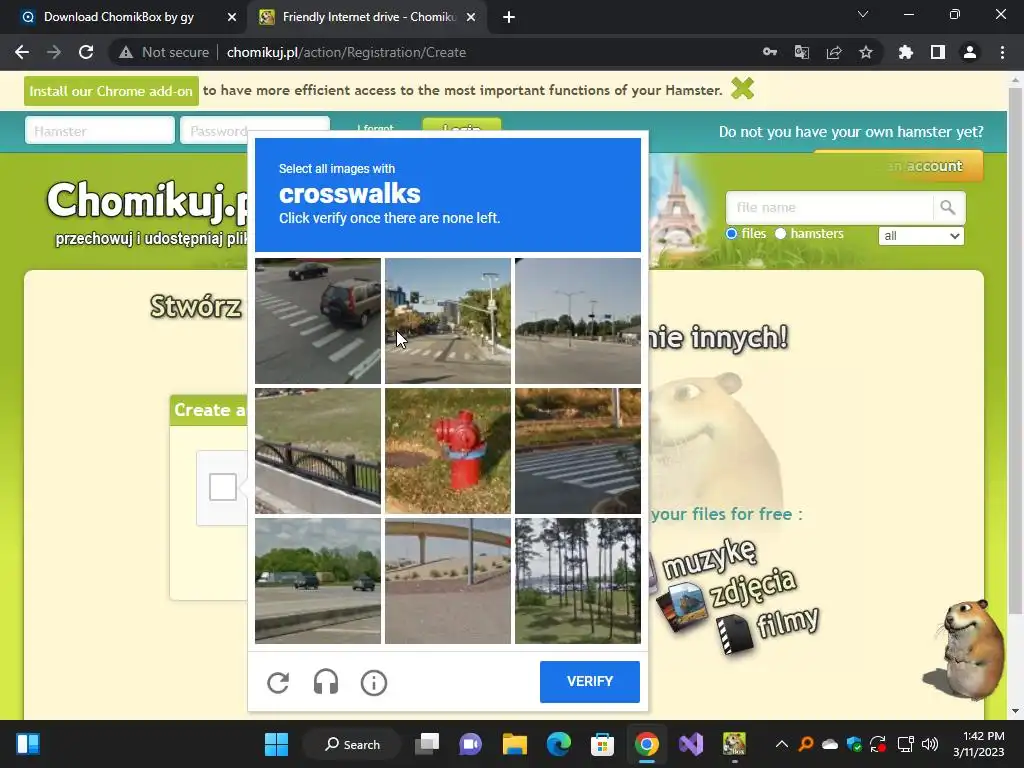1024x768 pixels.
Task: Select the highway with cars tile
Action: 317,581
